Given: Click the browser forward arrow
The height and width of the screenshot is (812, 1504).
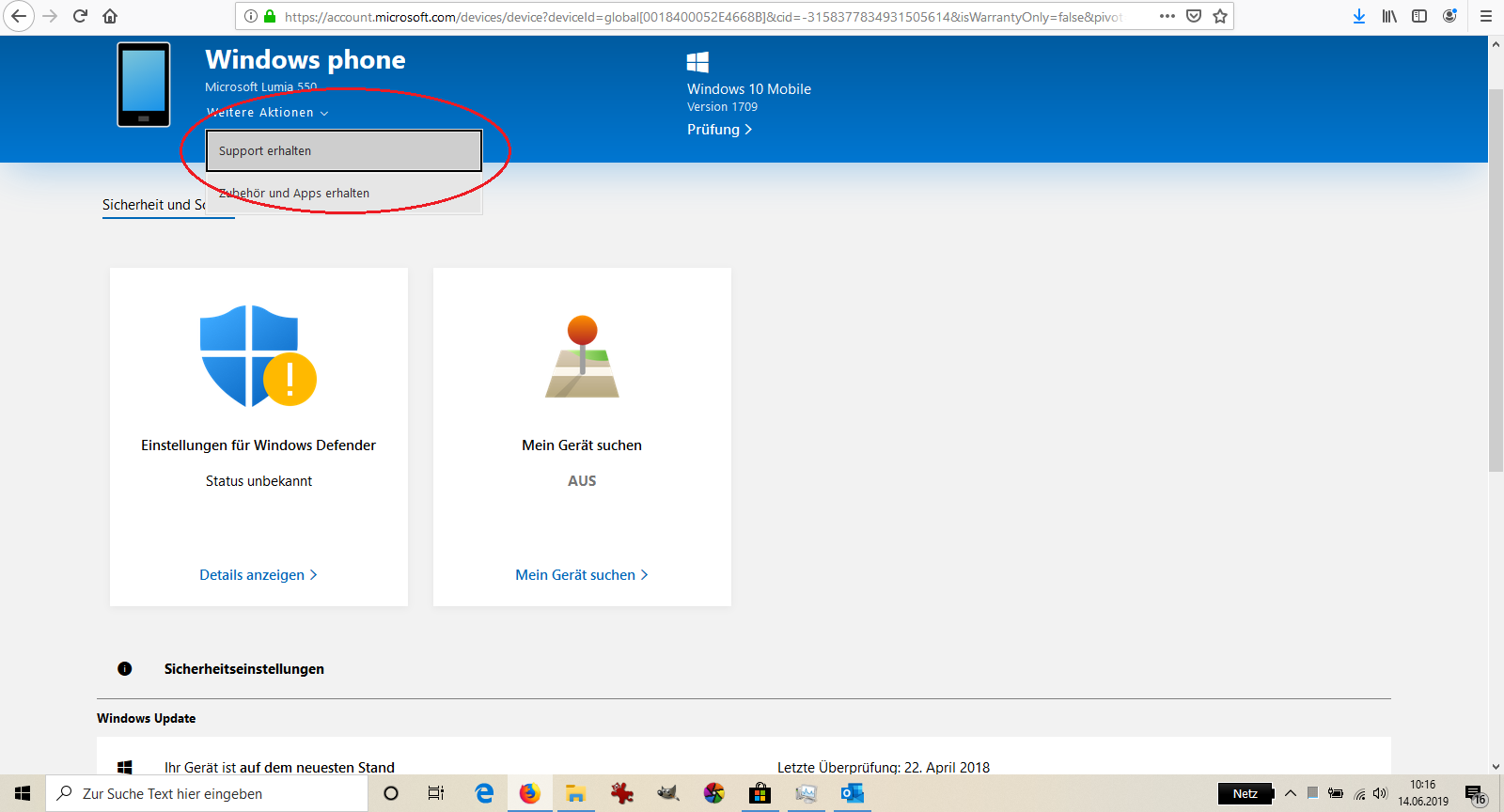Looking at the screenshot, I should (x=51, y=16).
